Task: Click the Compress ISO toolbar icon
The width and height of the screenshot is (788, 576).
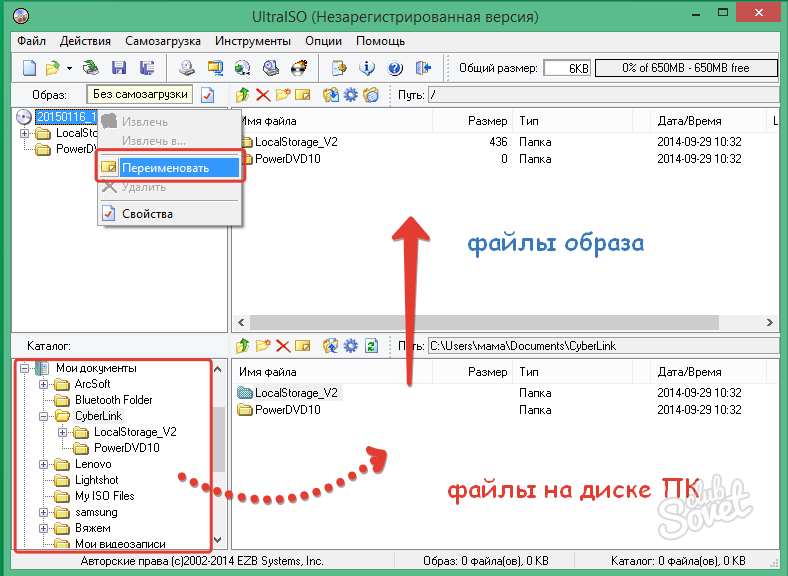Action: 215,68
